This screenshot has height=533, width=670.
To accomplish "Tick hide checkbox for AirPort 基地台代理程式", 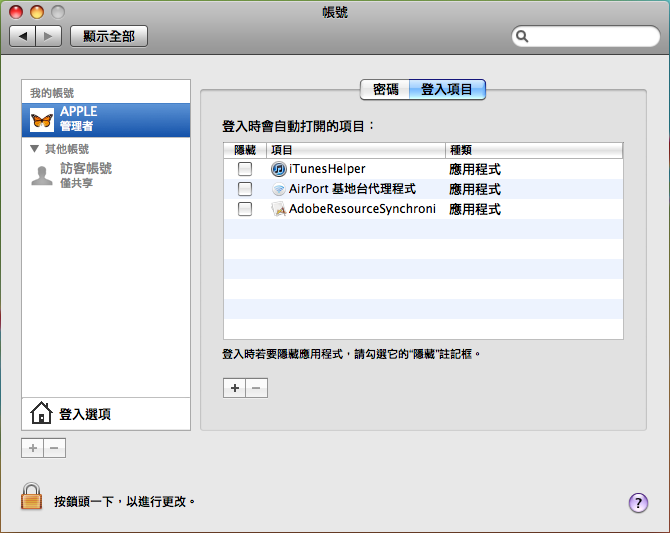I will tap(245, 188).
